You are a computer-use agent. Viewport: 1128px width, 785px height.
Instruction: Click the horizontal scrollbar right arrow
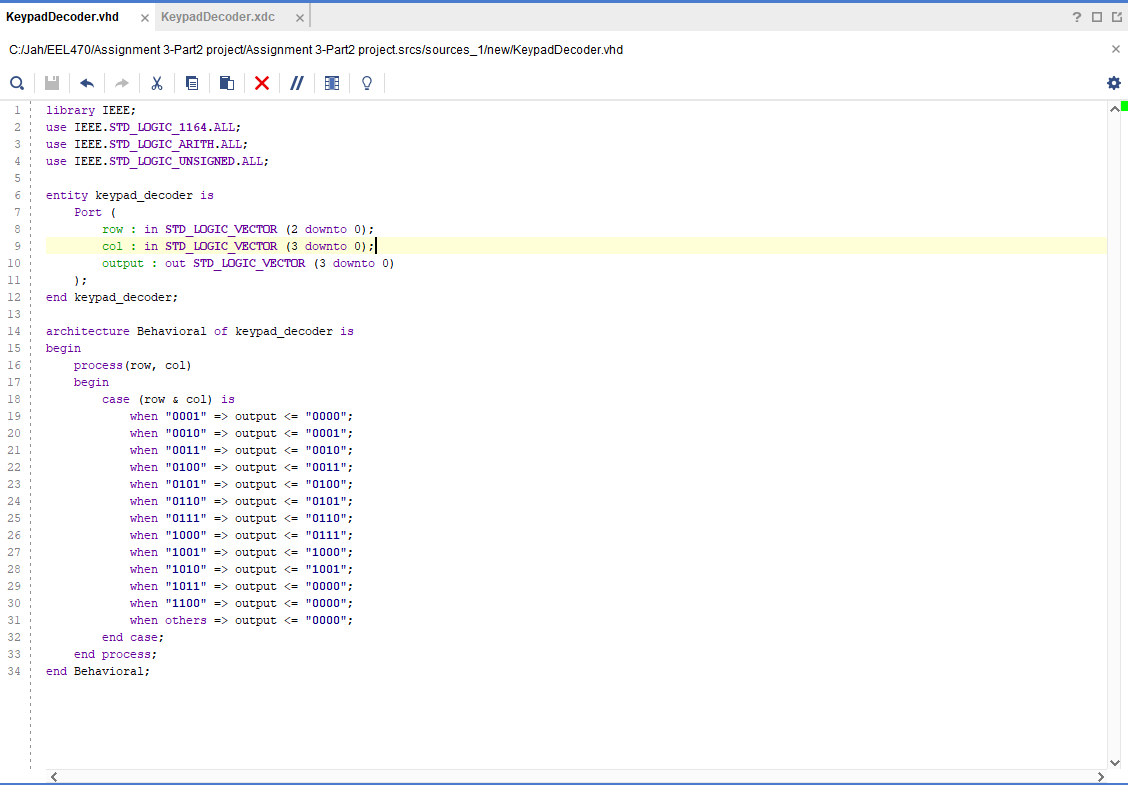click(x=1101, y=777)
